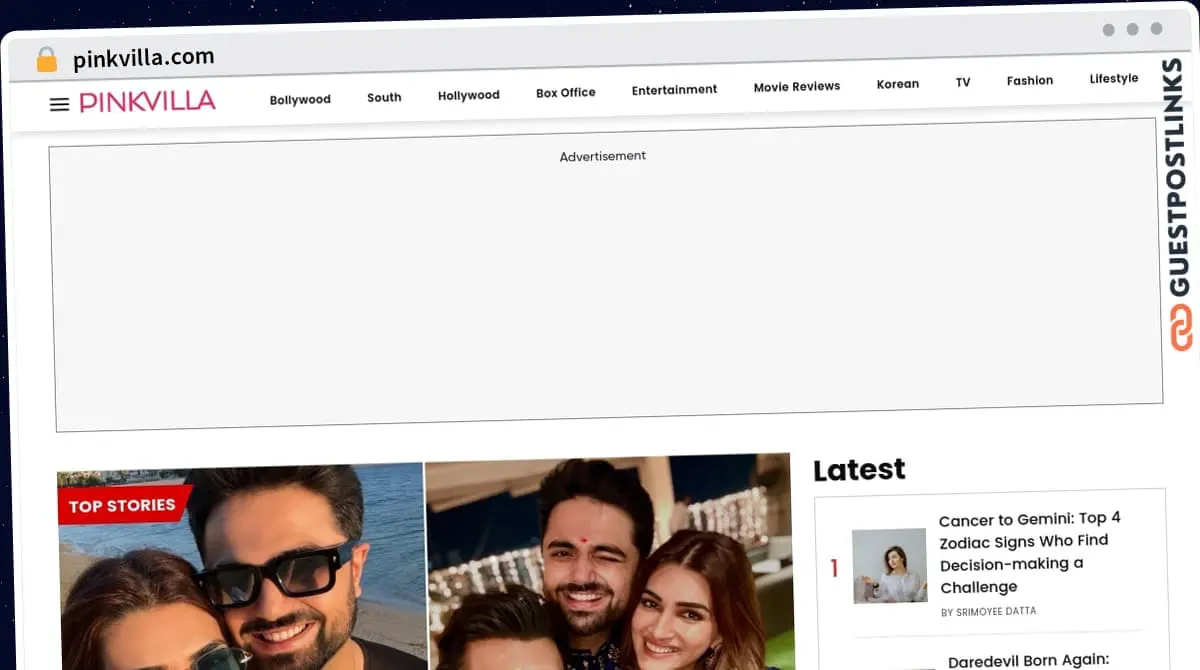Click the Pinkvilla logo

147,100
